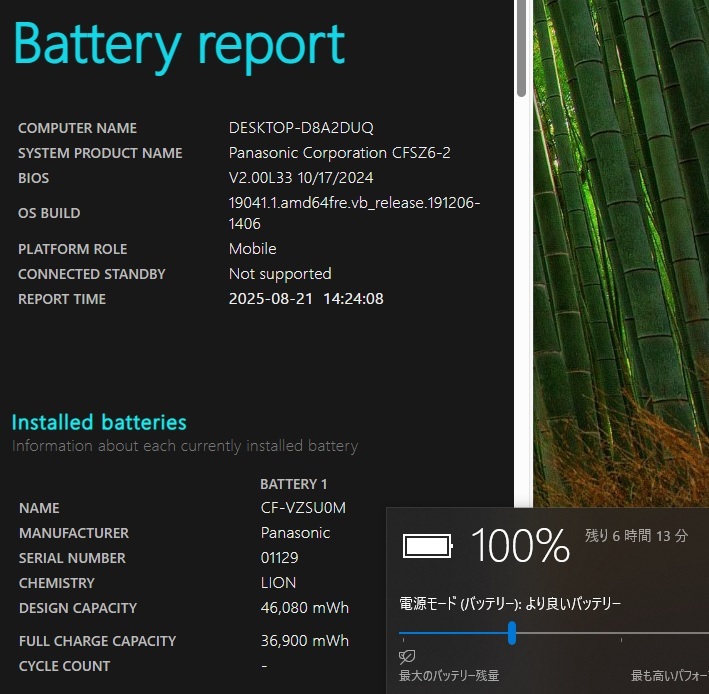This screenshot has width=709, height=694.
Task: Click the 電源モード (バッテリー) power mode label
Action: coord(510,604)
